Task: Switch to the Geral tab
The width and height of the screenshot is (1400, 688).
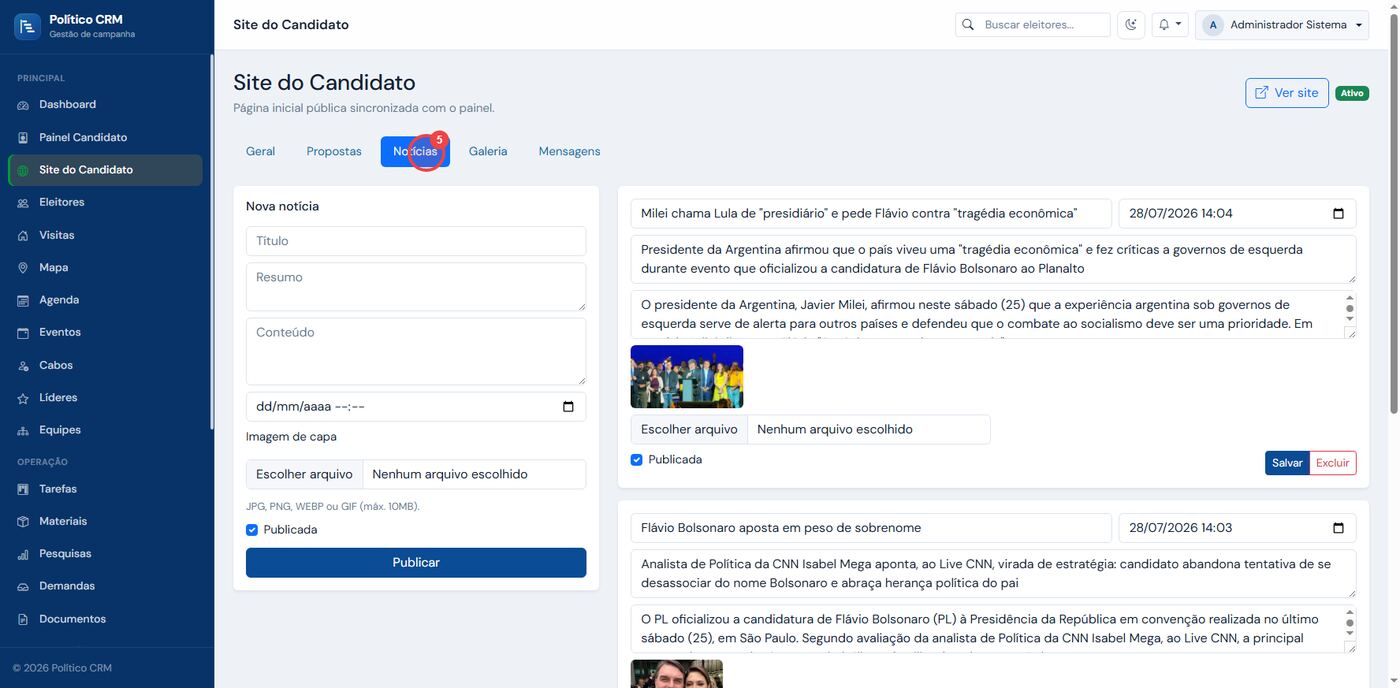Action: (x=260, y=151)
